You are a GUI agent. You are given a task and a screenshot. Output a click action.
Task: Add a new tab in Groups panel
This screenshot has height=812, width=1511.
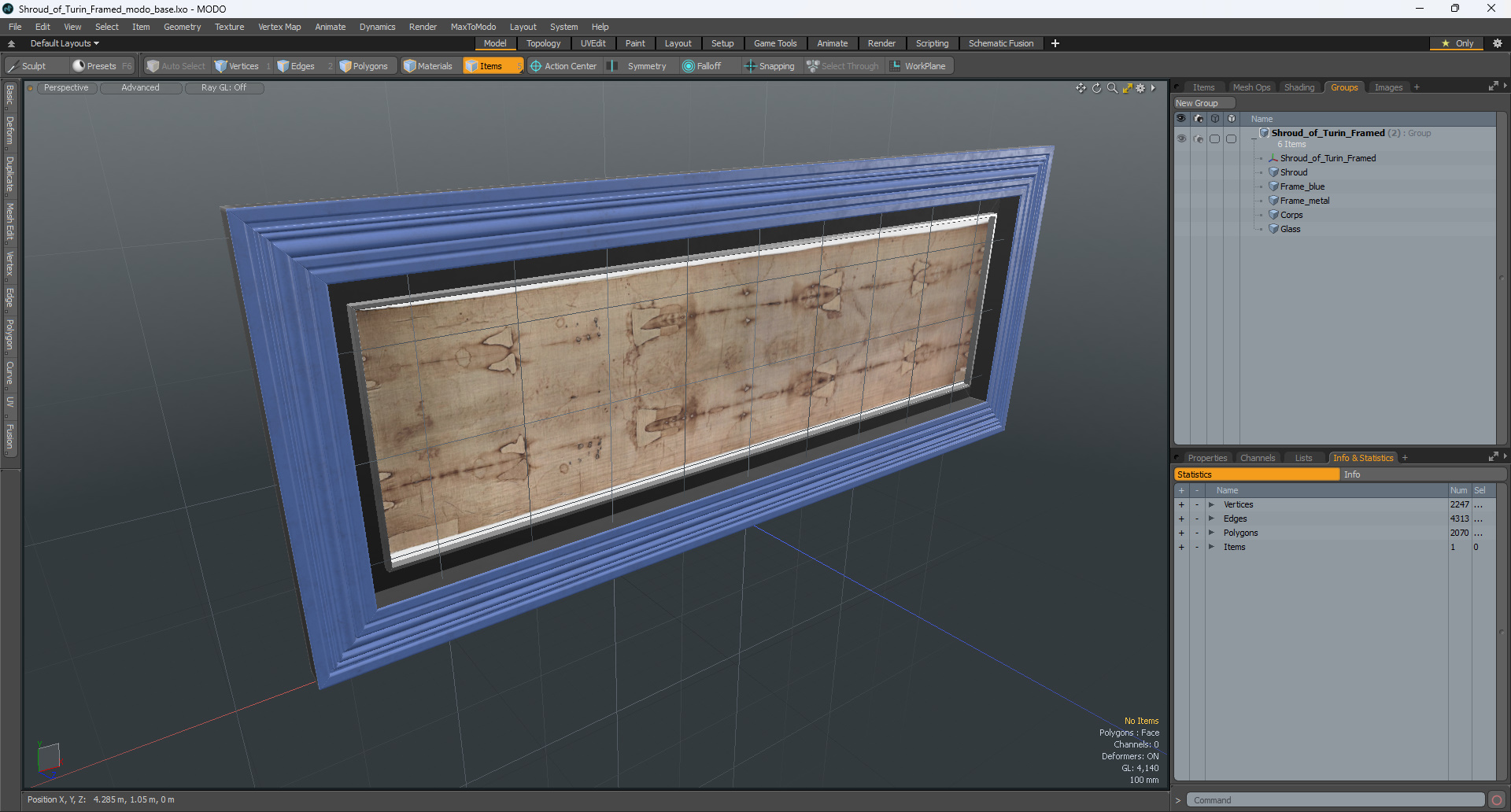coord(1417,87)
